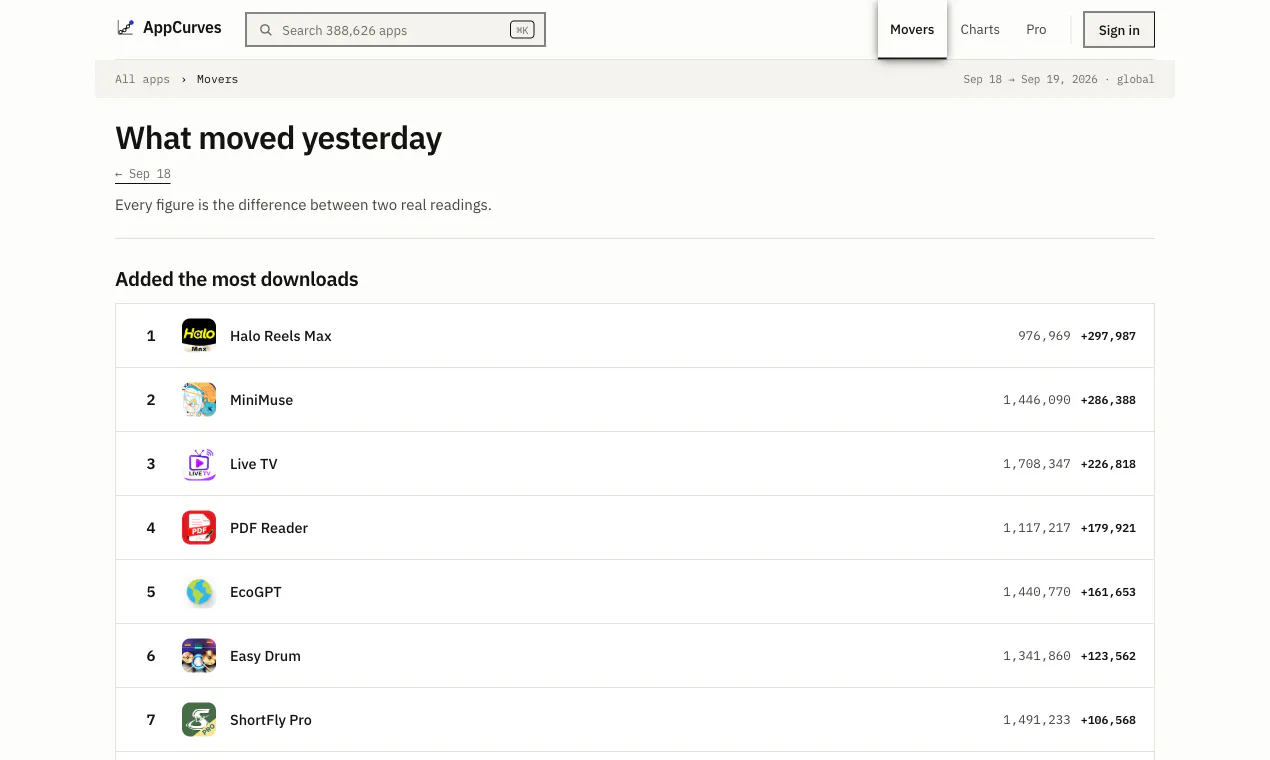
Task: Open the Easy Drum app icon
Action: coord(199,656)
